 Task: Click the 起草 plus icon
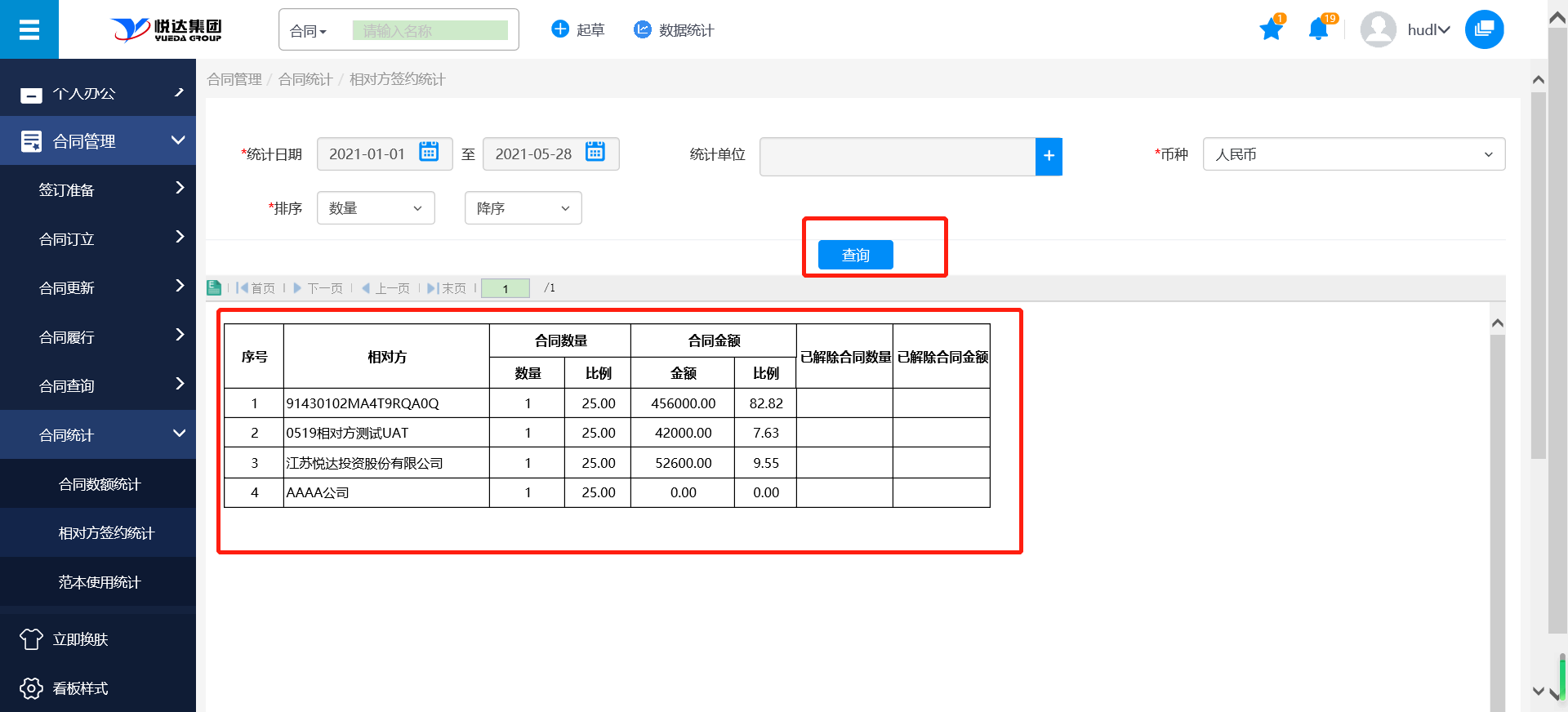click(x=560, y=30)
